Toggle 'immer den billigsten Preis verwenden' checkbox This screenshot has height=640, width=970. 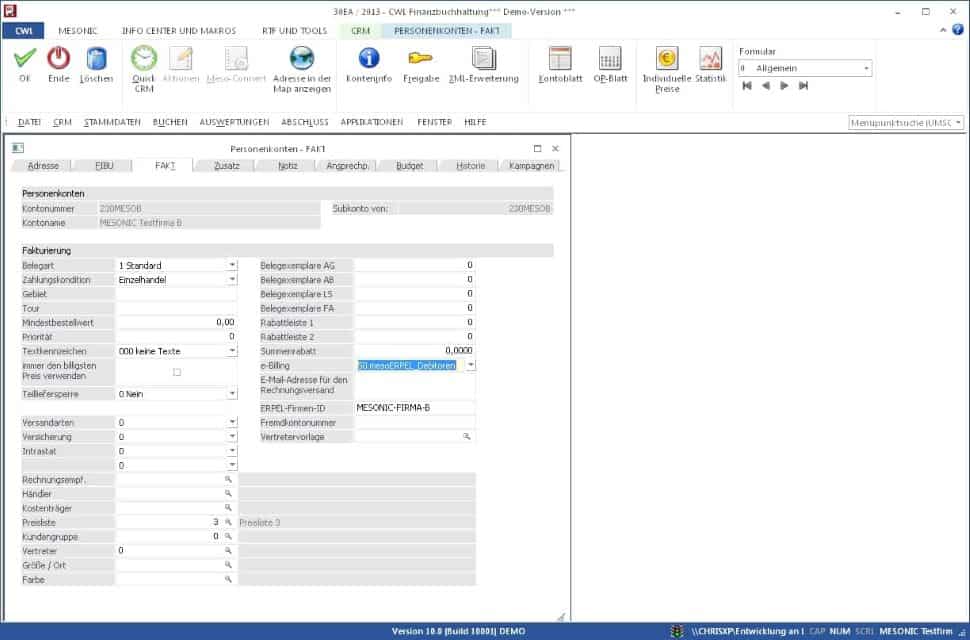(x=177, y=372)
